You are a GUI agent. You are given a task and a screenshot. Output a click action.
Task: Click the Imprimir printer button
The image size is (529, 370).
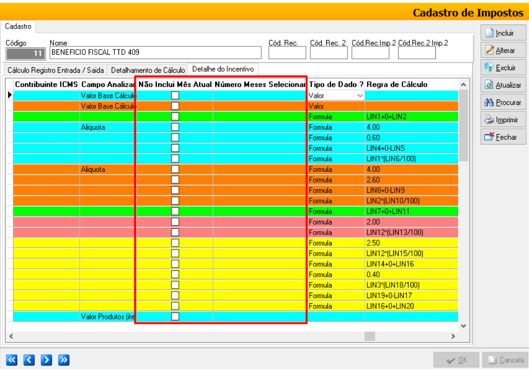point(503,120)
